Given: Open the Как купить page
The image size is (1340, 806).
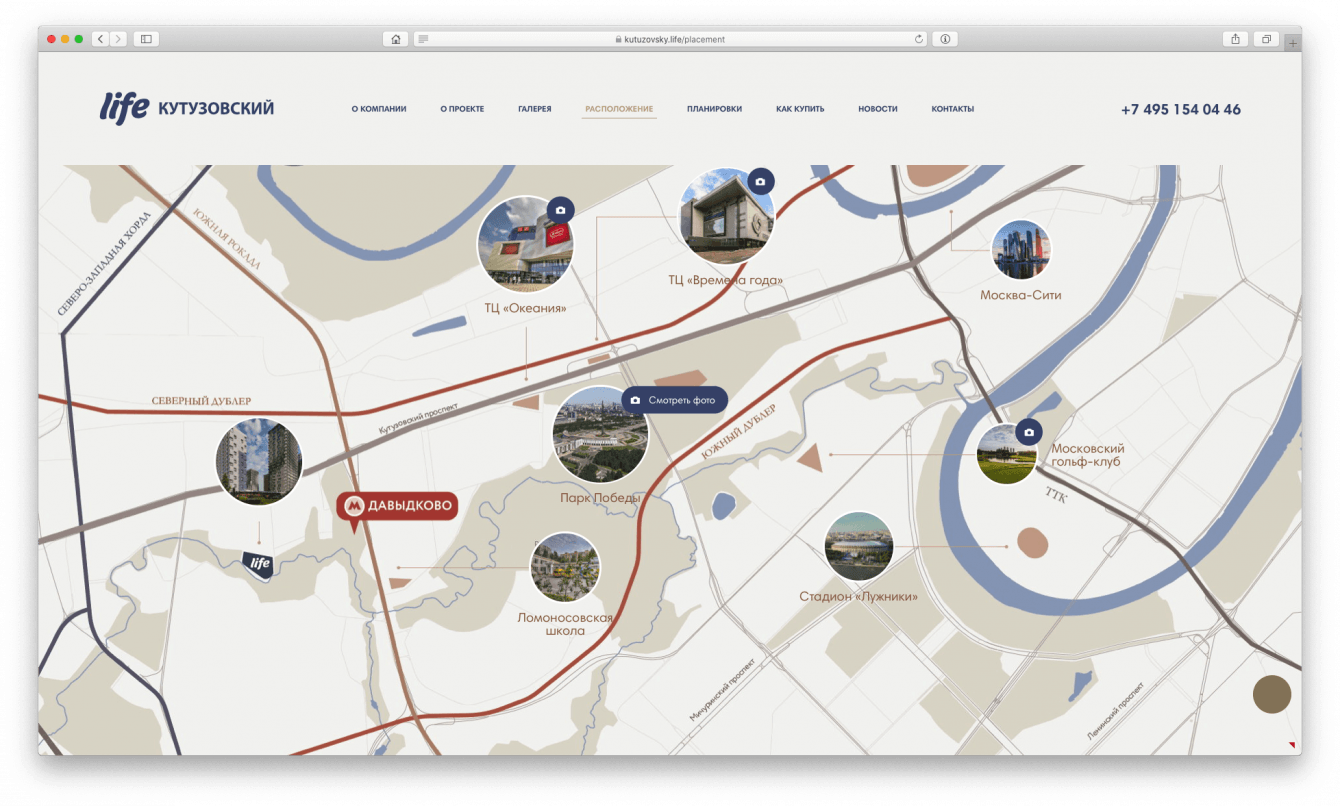Looking at the screenshot, I should (800, 109).
